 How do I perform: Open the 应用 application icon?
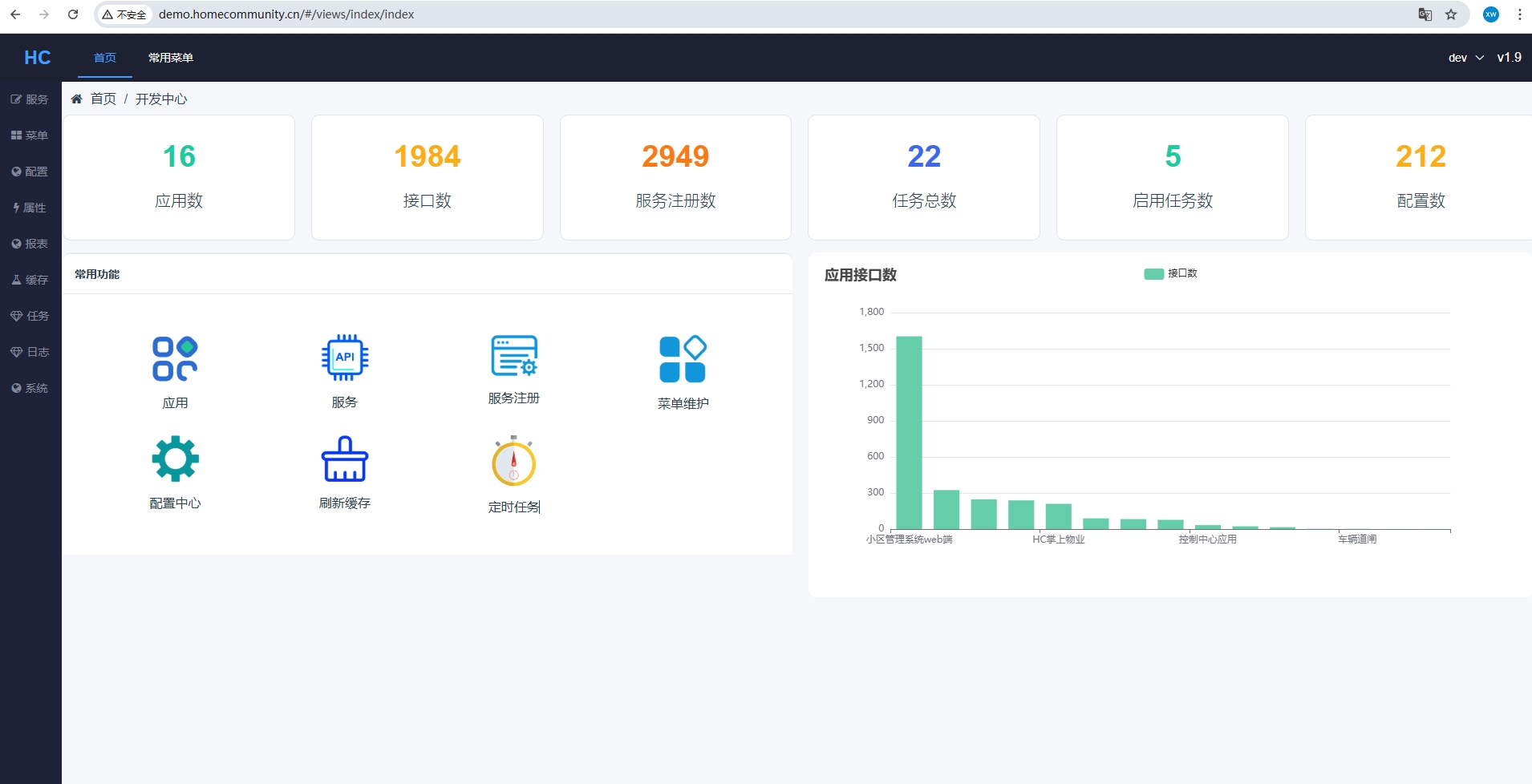click(175, 358)
